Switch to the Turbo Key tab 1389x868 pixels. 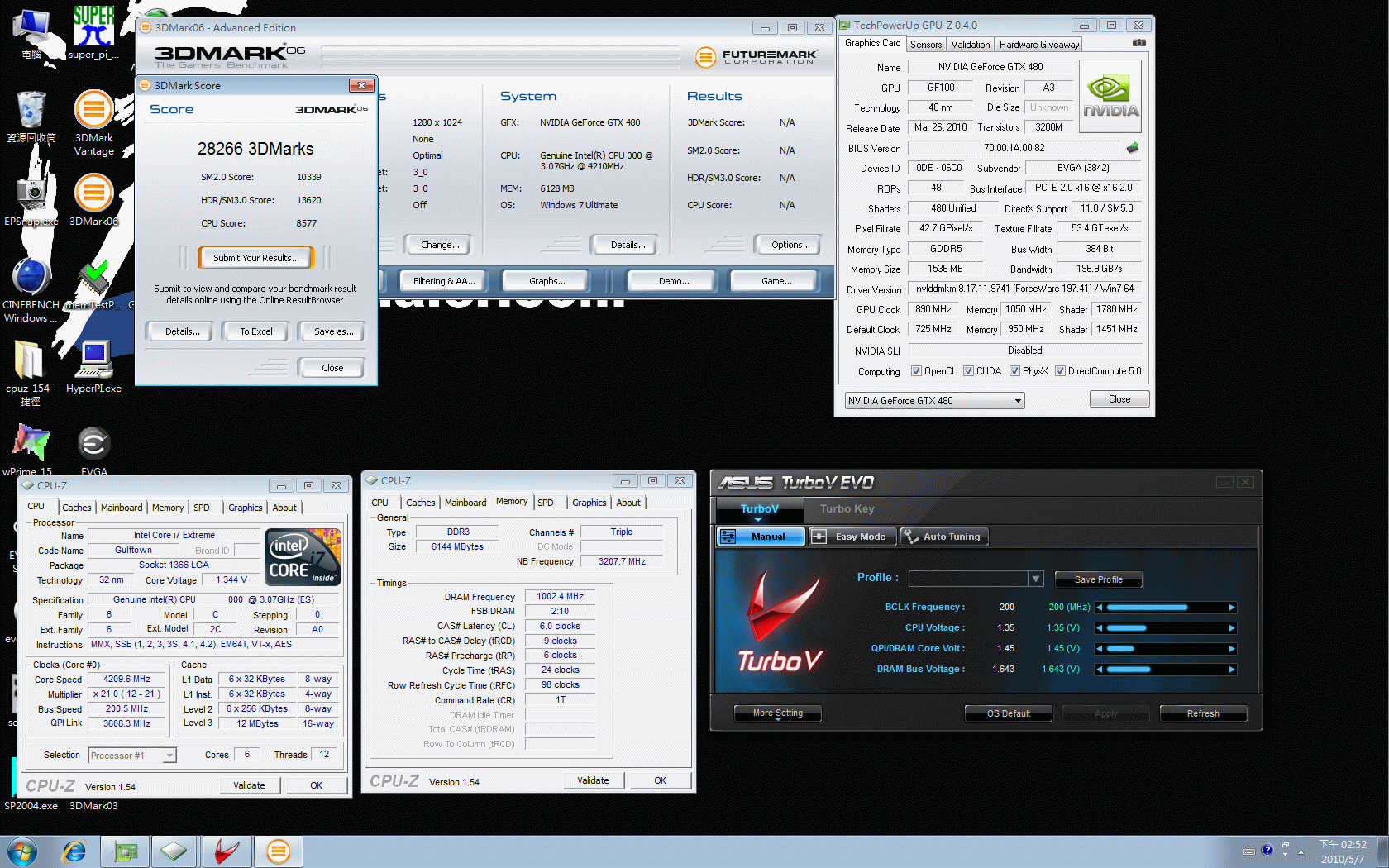click(847, 509)
